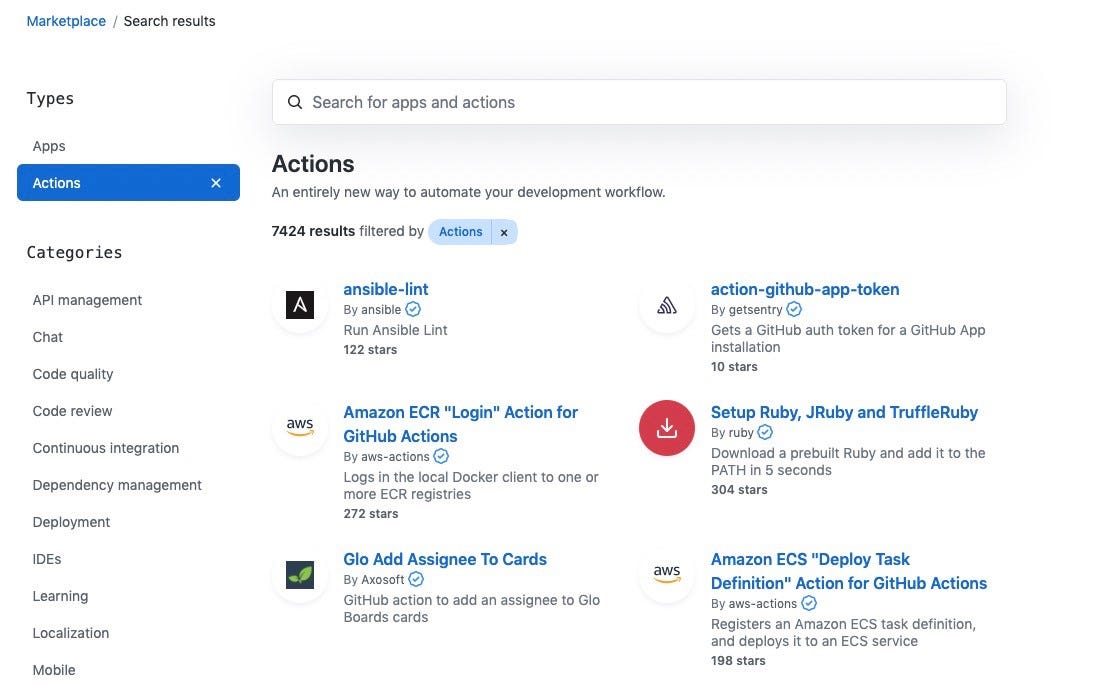The height and width of the screenshot is (689, 1115).
Task: Click the "122 stars" text
Action: pos(370,350)
